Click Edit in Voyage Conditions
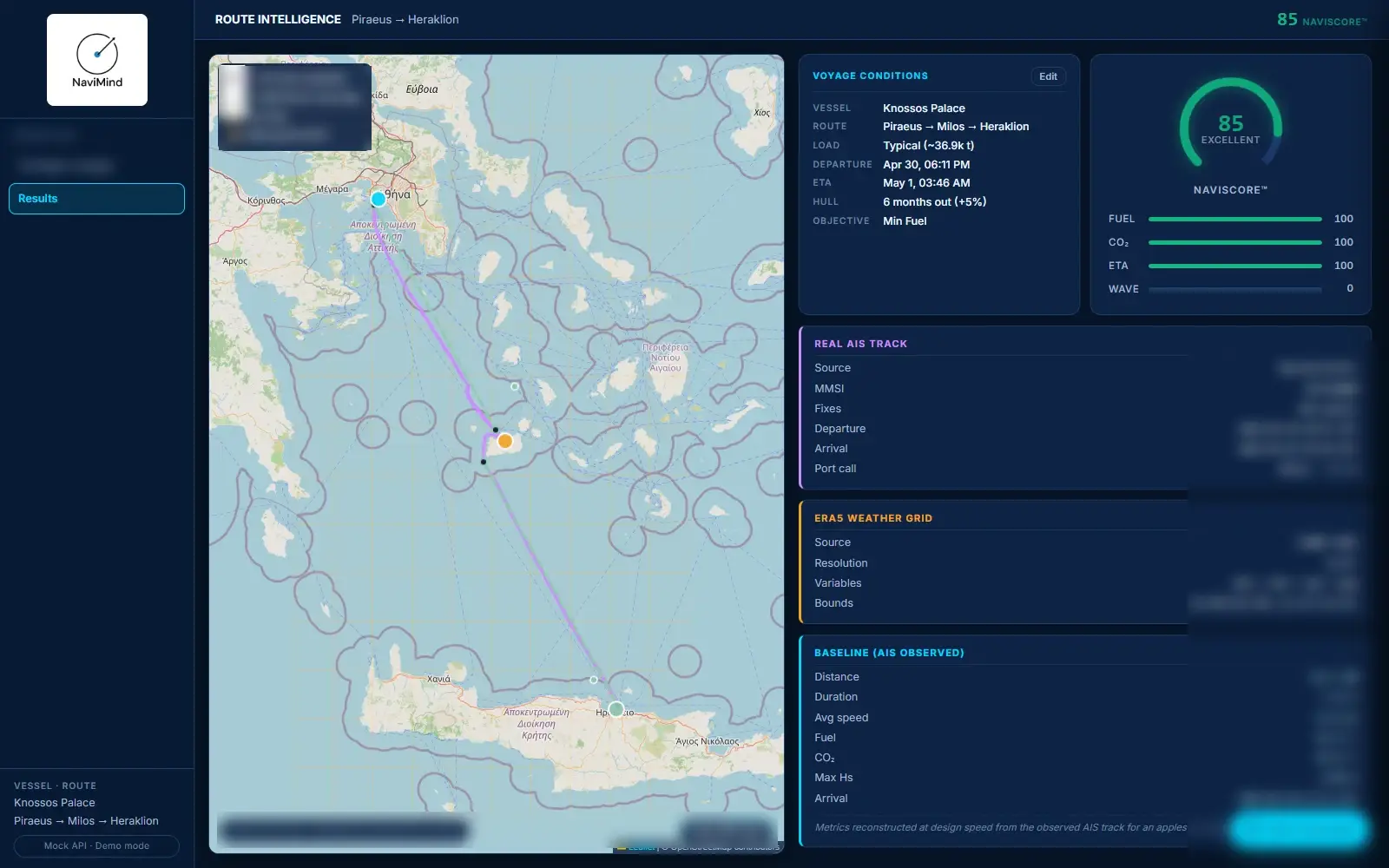Image resolution: width=1389 pixels, height=868 pixels. click(x=1048, y=76)
